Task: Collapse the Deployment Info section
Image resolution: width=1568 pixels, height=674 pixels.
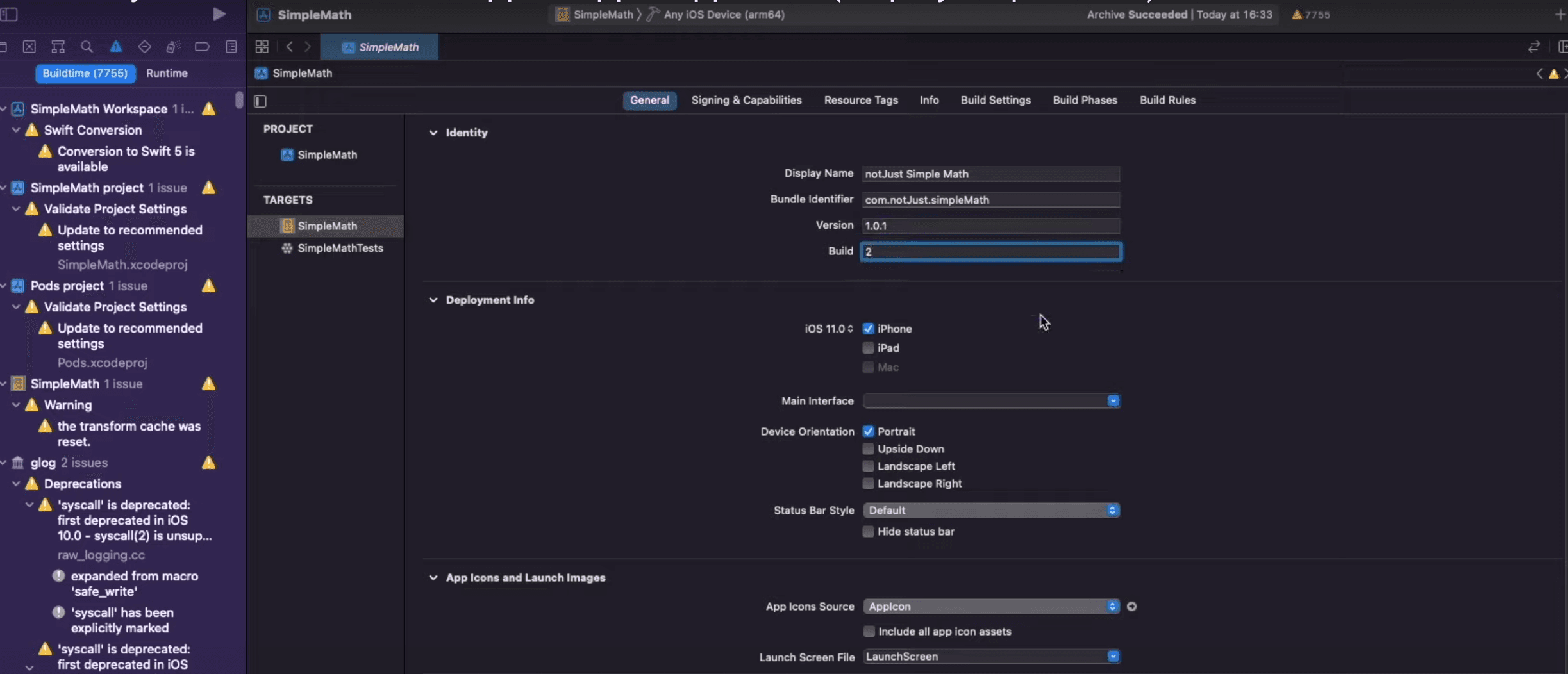Action: (433, 300)
